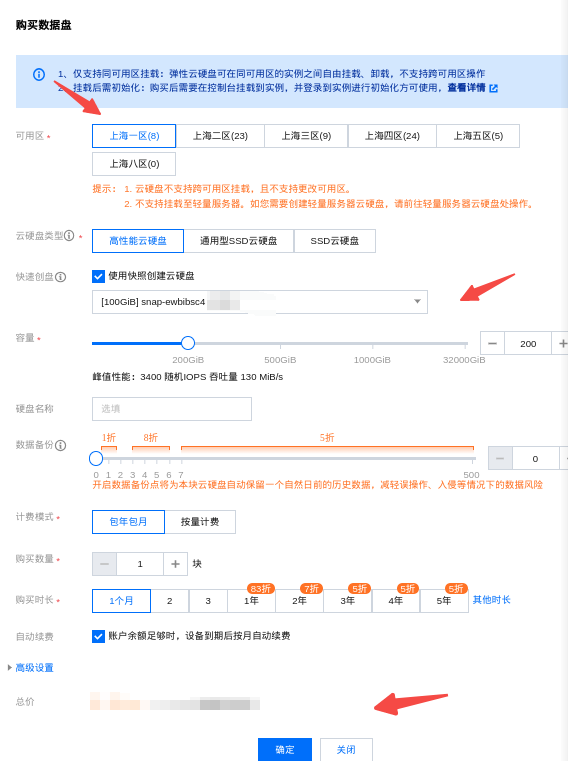Open the snapshot dropdown snap-ewbibsc4
The width and height of the screenshot is (568, 761).
[x=260, y=302]
